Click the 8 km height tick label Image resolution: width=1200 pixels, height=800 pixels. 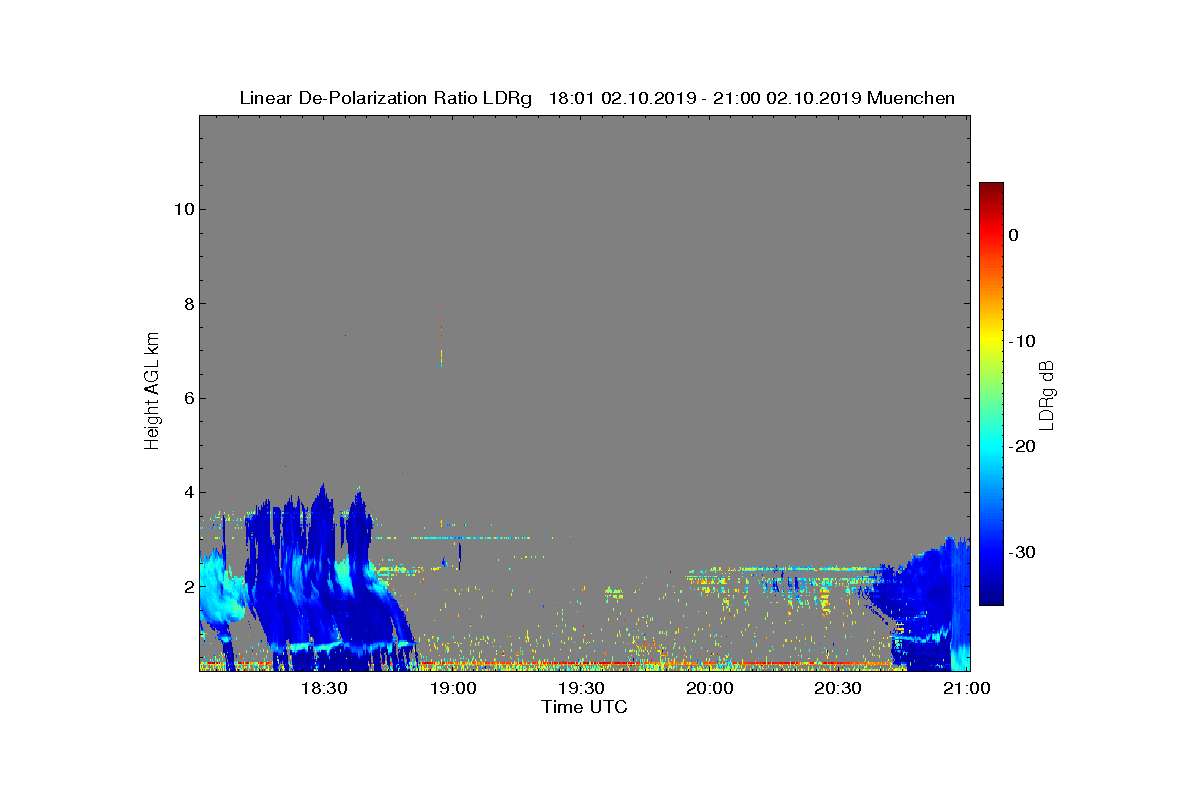coord(188,304)
